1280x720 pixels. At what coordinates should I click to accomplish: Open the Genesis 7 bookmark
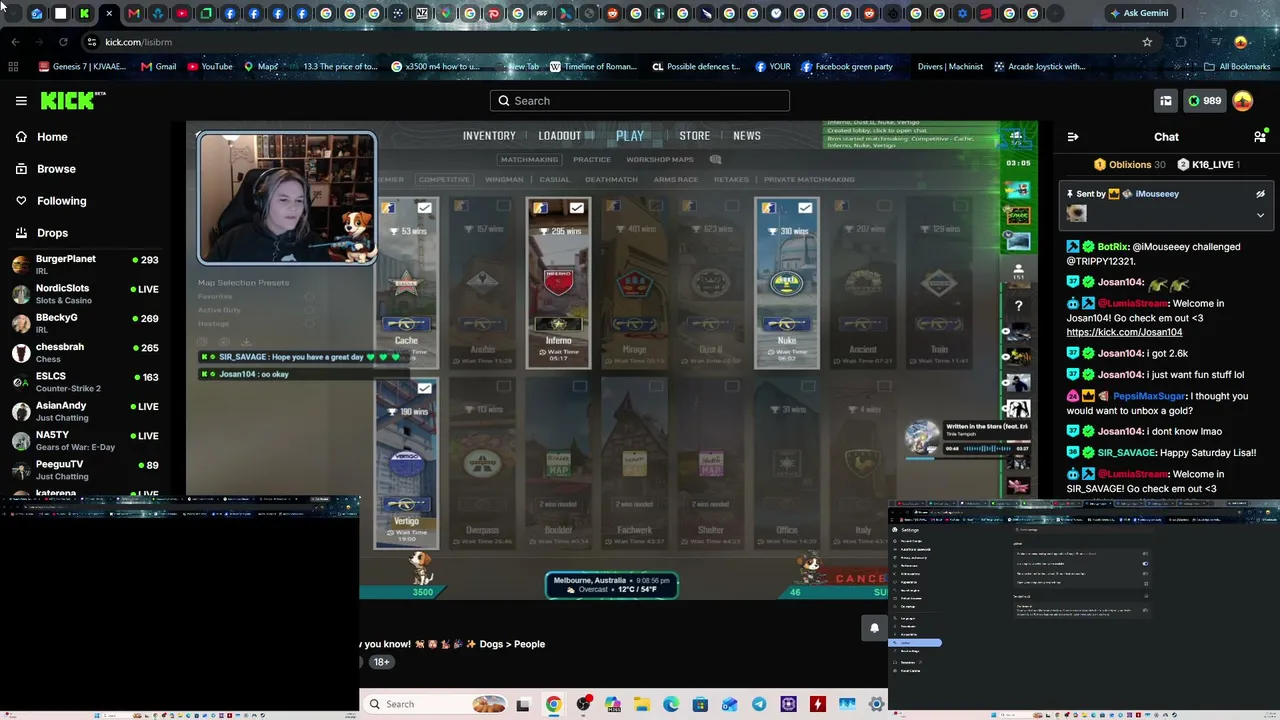(x=82, y=67)
